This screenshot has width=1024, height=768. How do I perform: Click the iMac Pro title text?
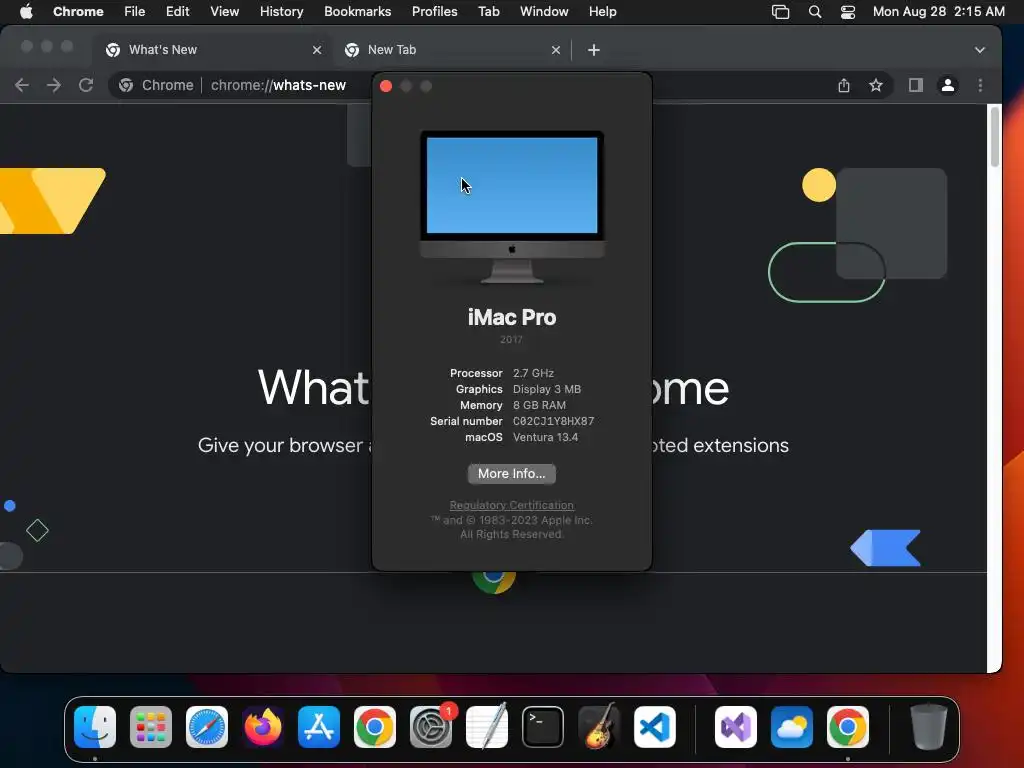[512, 317]
